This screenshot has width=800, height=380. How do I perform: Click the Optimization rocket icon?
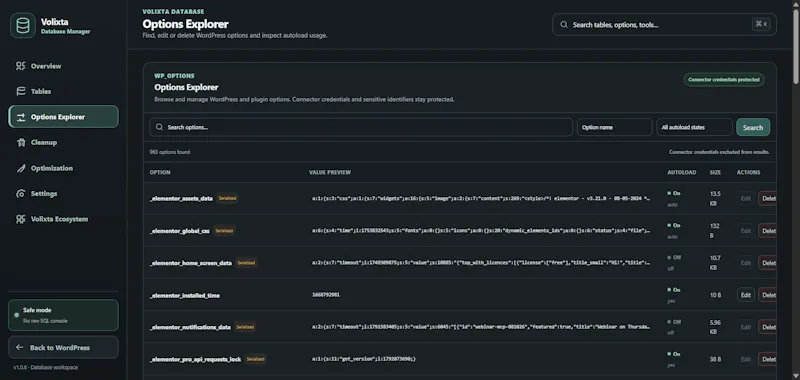click(x=20, y=168)
